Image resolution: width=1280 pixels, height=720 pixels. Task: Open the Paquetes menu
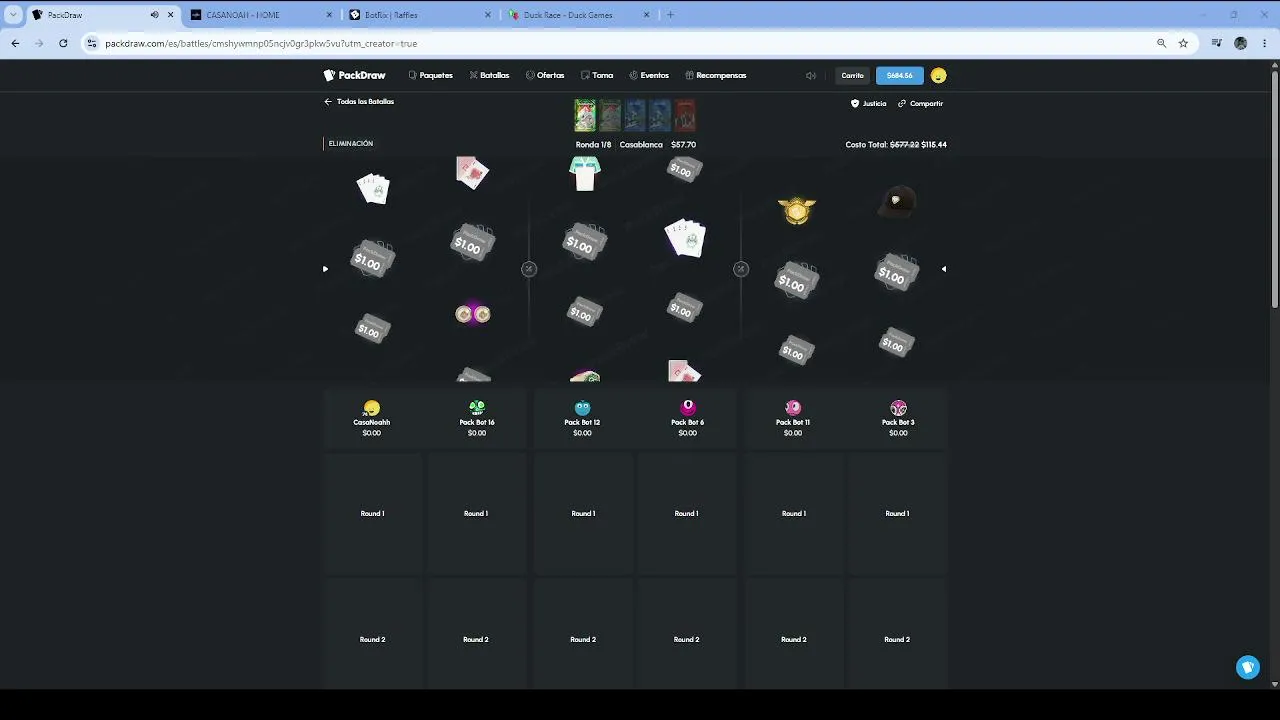click(431, 75)
